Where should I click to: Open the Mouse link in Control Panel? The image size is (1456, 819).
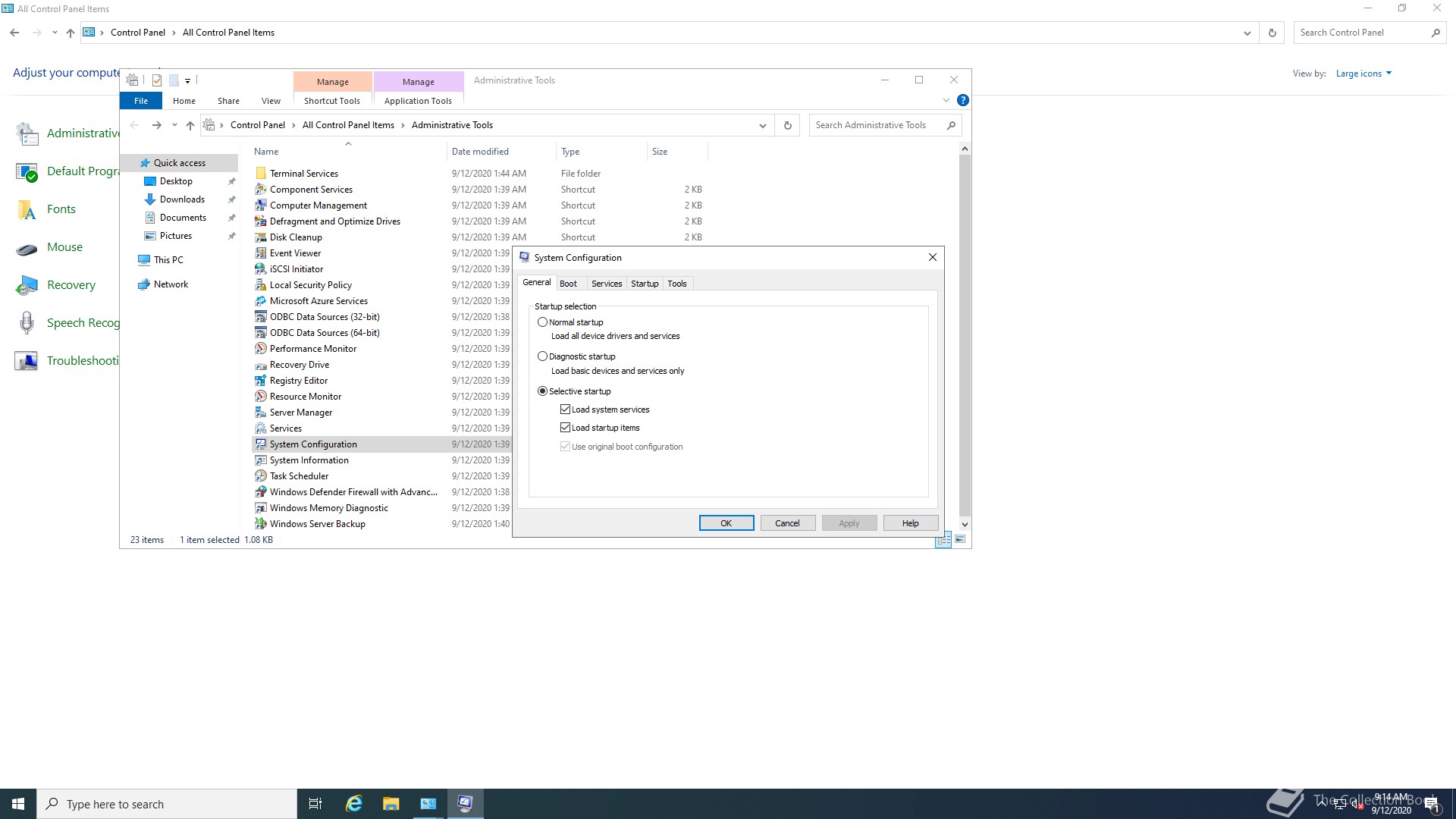pos(64,247)
